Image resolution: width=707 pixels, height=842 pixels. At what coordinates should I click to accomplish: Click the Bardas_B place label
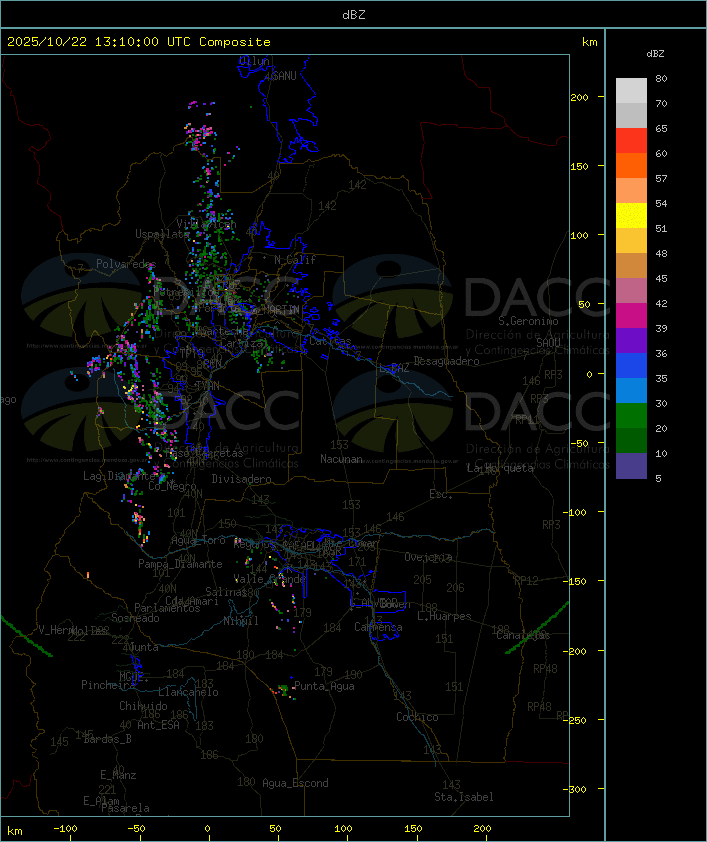tap(107, 739)
